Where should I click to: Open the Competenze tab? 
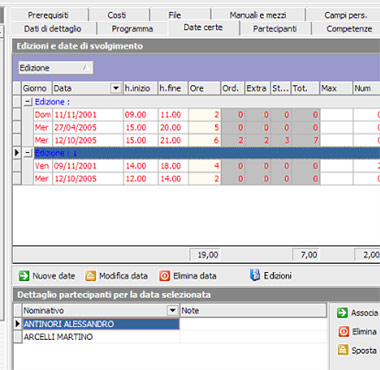pos(349,29)
